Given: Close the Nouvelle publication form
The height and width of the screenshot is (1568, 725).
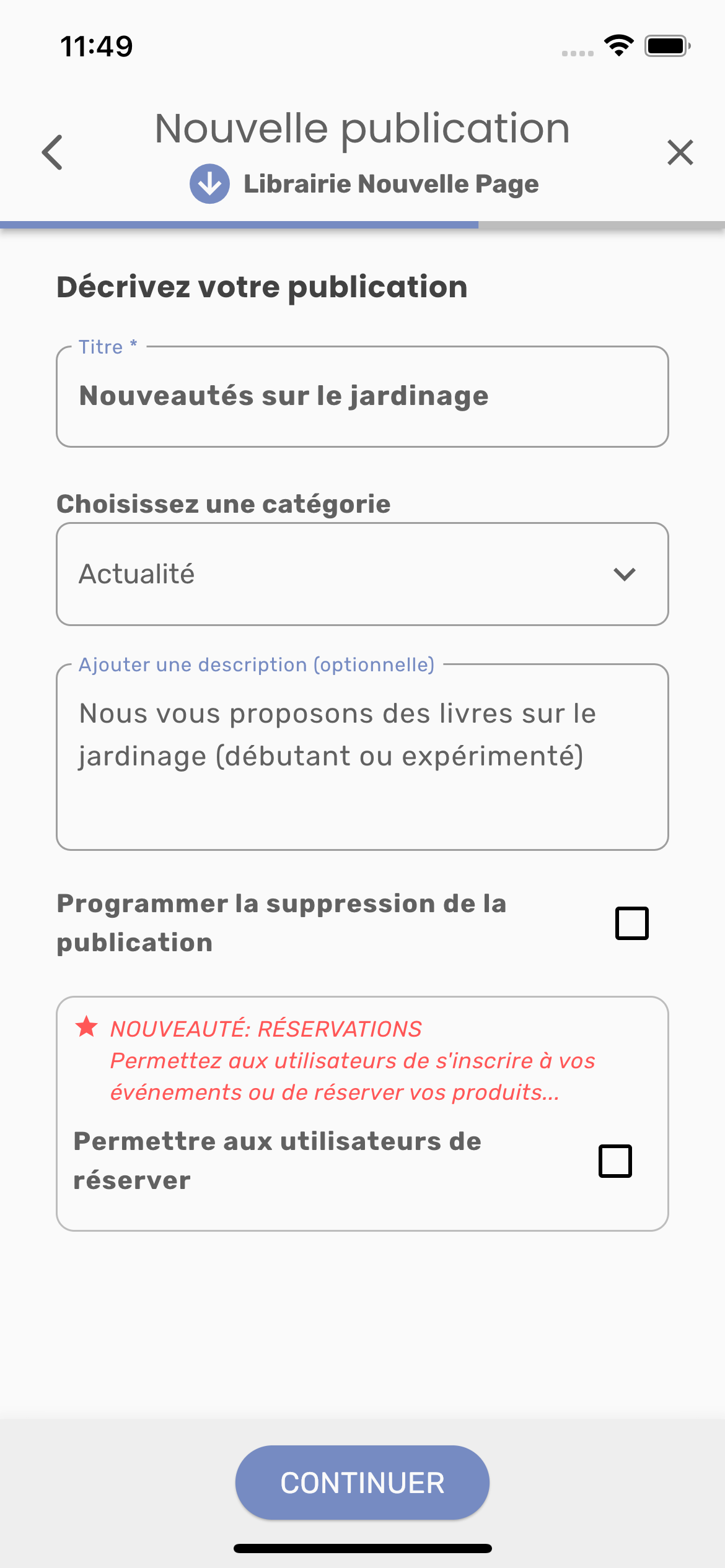Looking at the screenshot, I should click(680, 152).
